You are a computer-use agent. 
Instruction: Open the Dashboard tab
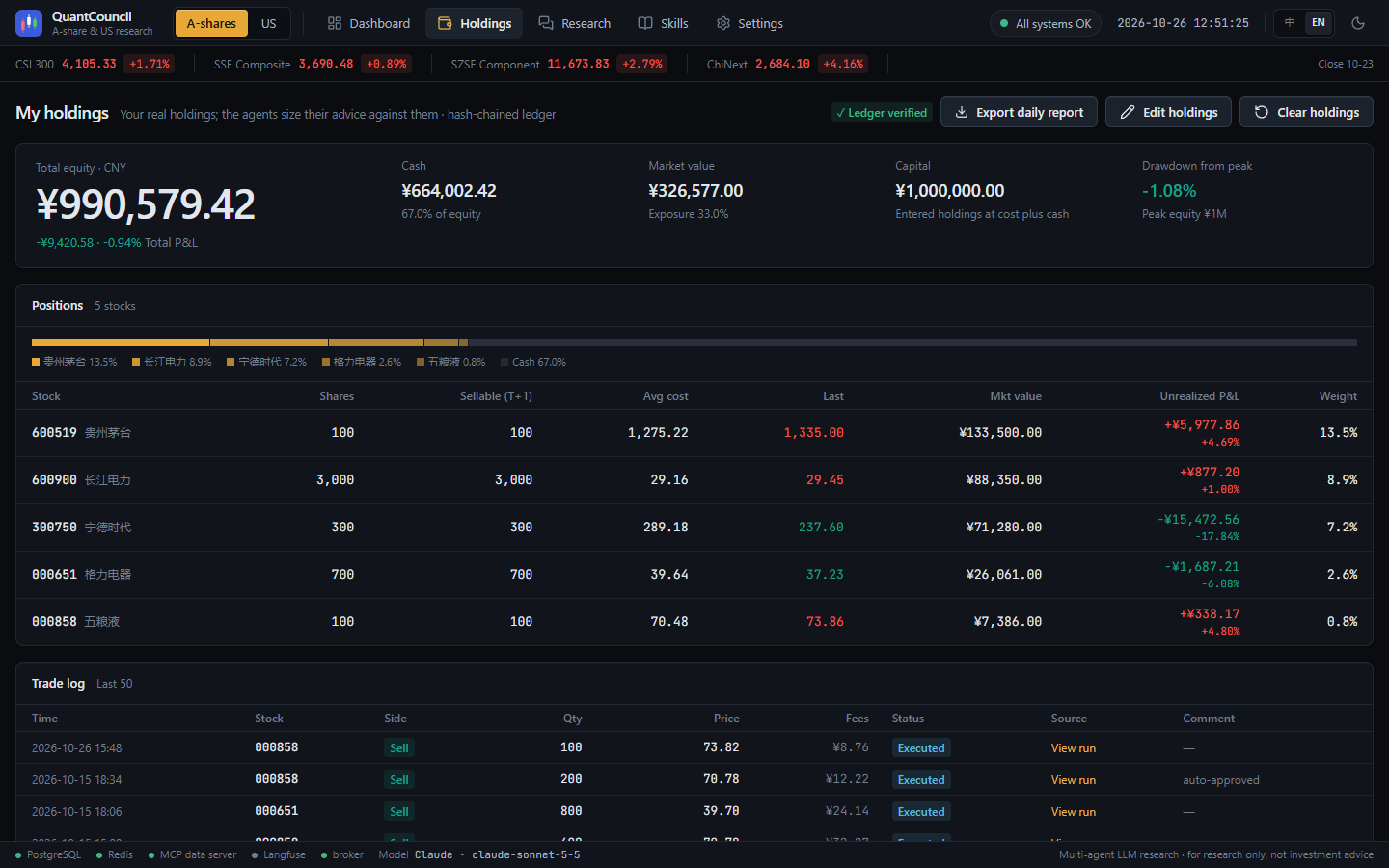[x=368, y=23]
